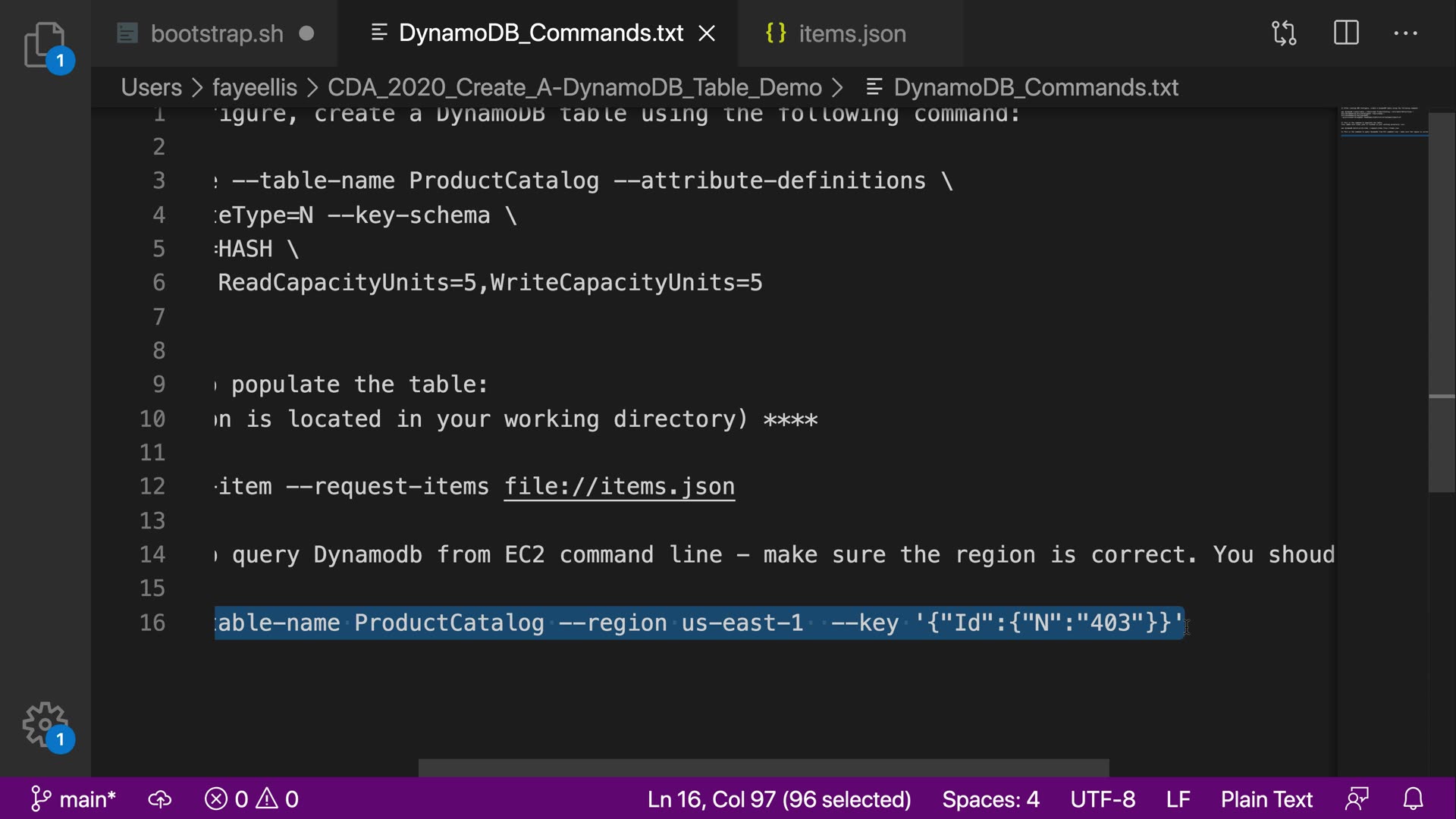Click the Open Changes compare icon
1456x819 pixels.
click(x=1284, y=33)
